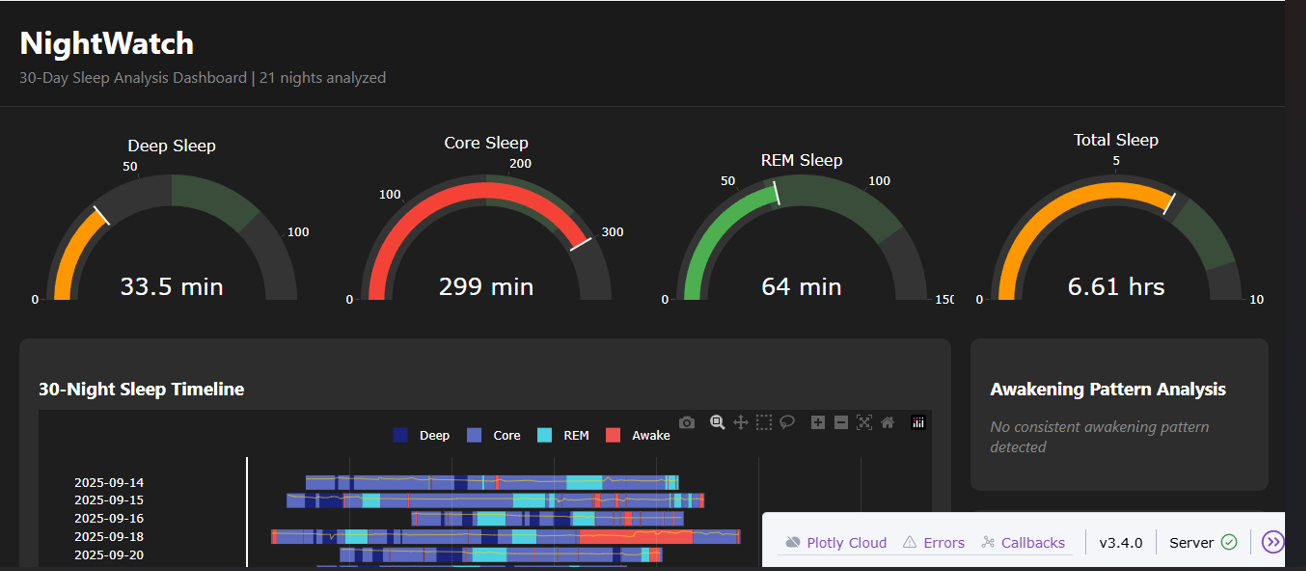Click the Zoom in plus icon
1306x571 pixels.
818,423
